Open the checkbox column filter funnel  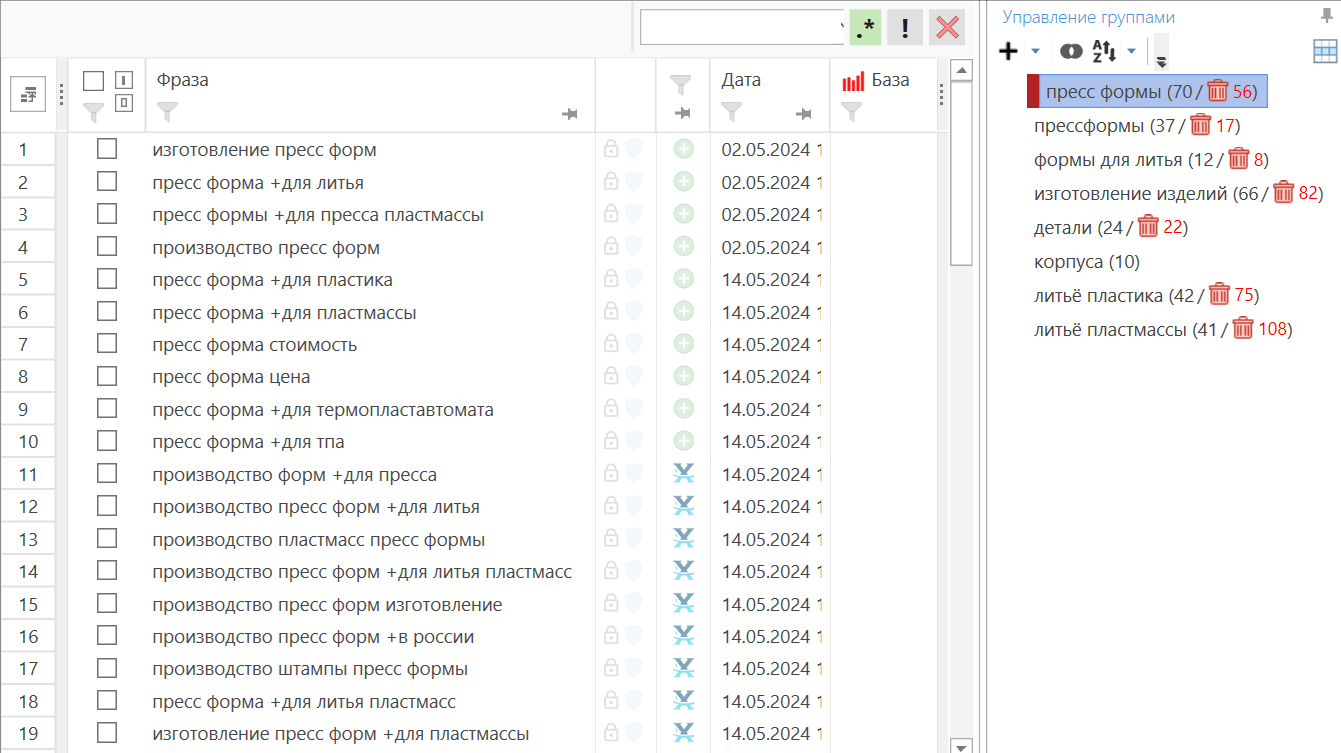point(93,112)
